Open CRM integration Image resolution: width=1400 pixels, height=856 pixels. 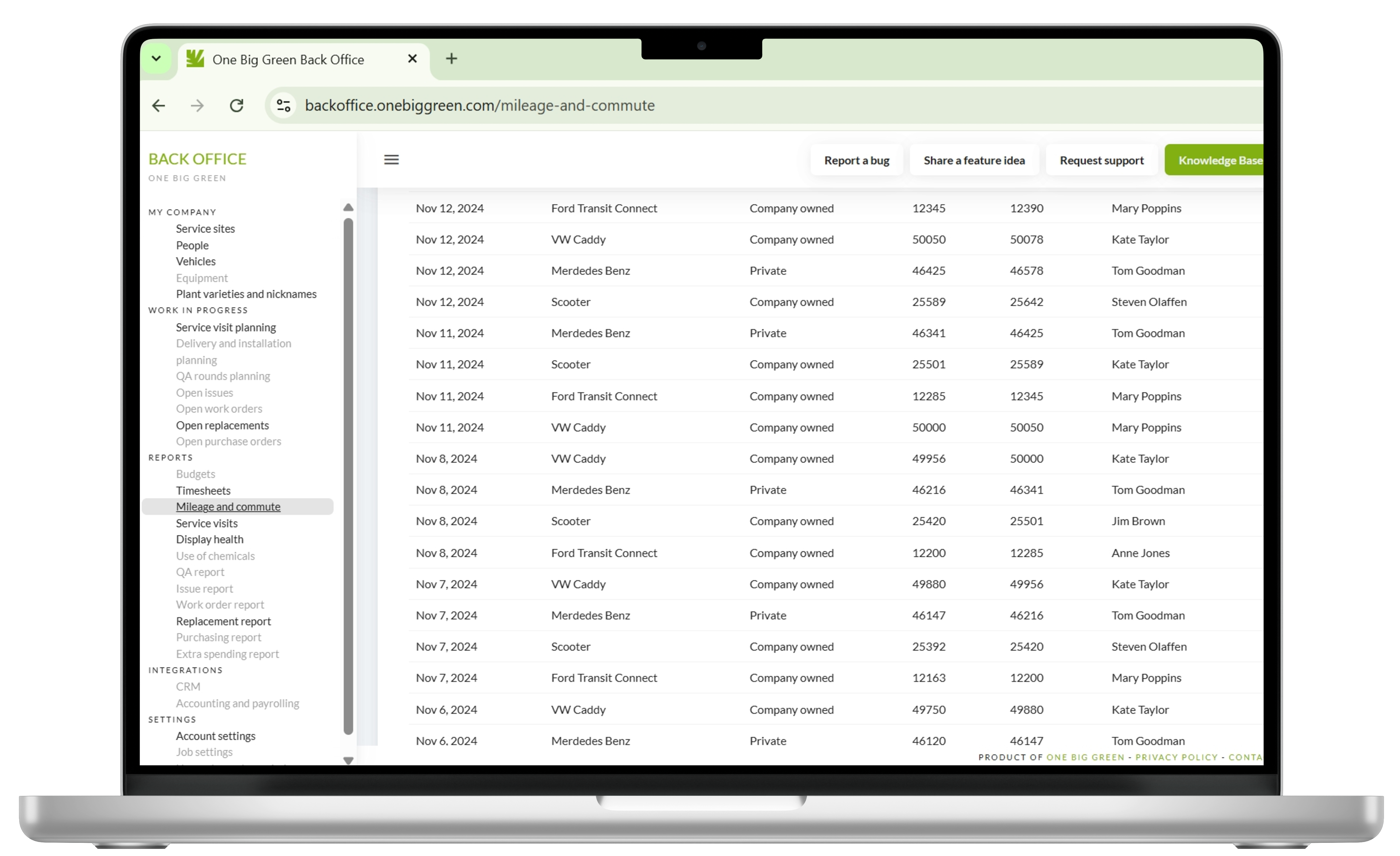(188, 687)
